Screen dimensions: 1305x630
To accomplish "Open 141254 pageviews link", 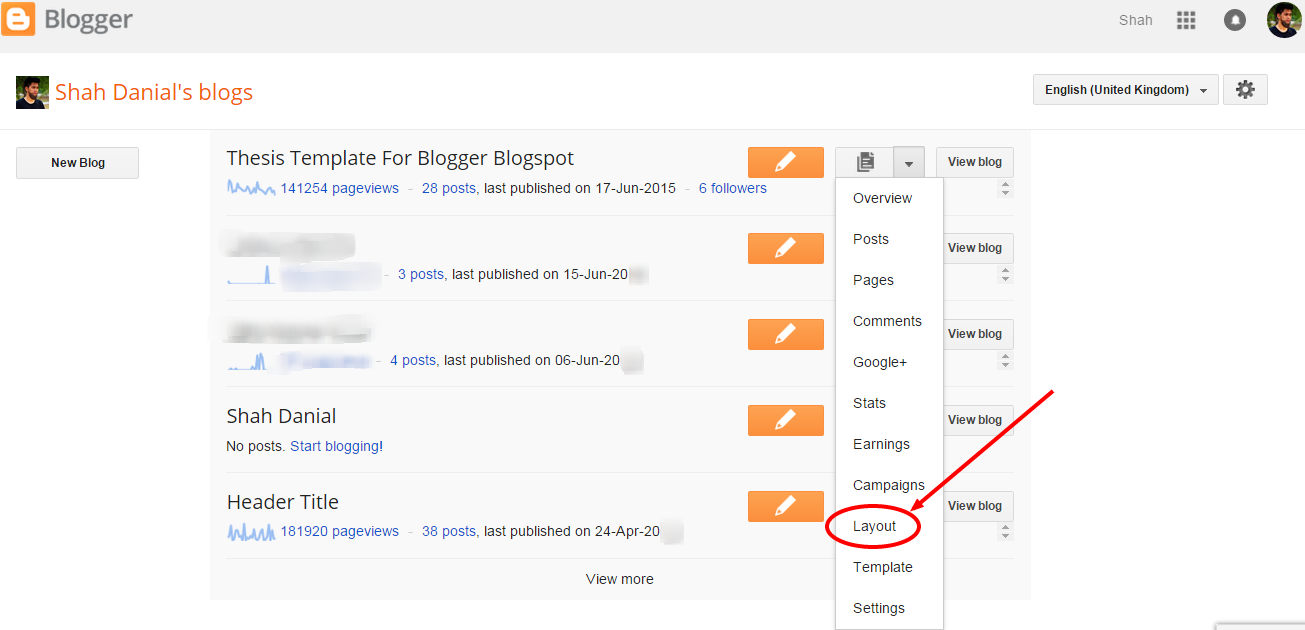I will [x=339, y=188].
